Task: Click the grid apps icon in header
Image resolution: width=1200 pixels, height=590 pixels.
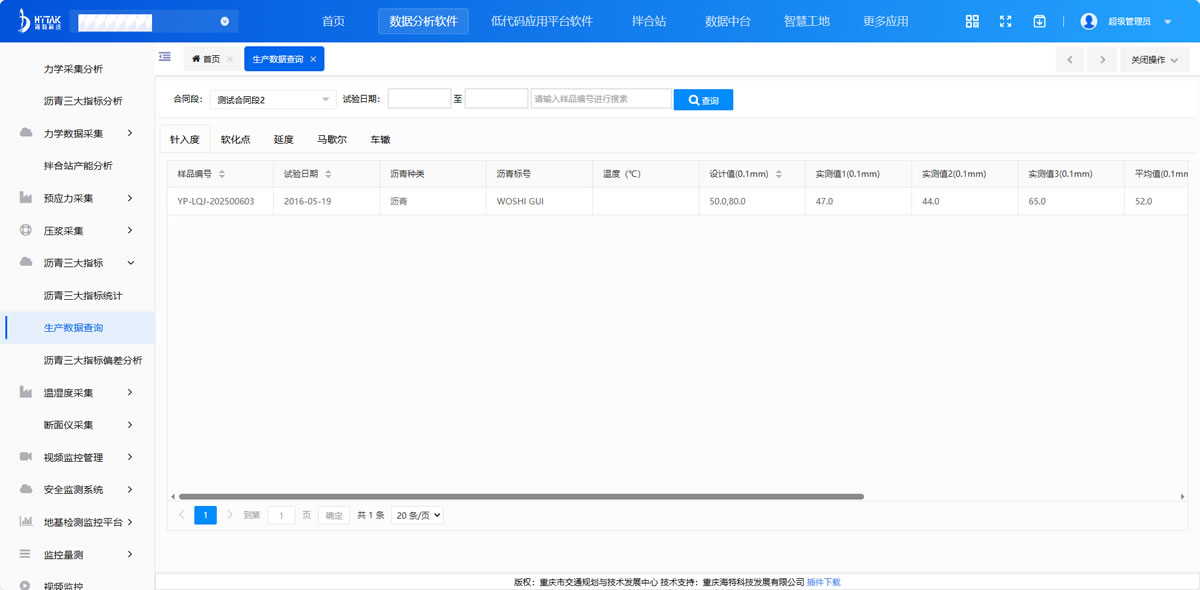Action: (x=972, y=21)
